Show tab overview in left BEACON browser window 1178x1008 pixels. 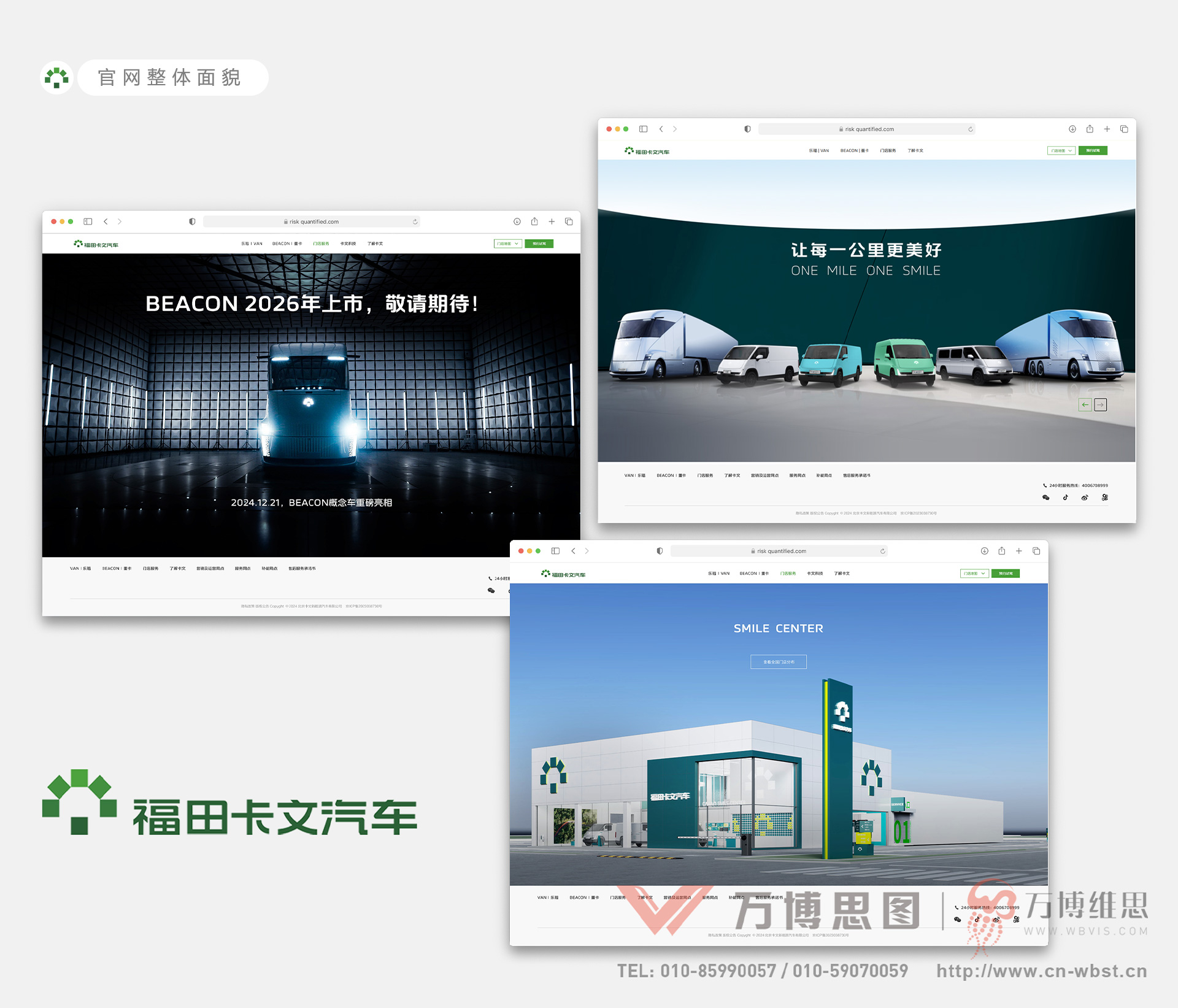pyautogui.click(x=569, y=221)
